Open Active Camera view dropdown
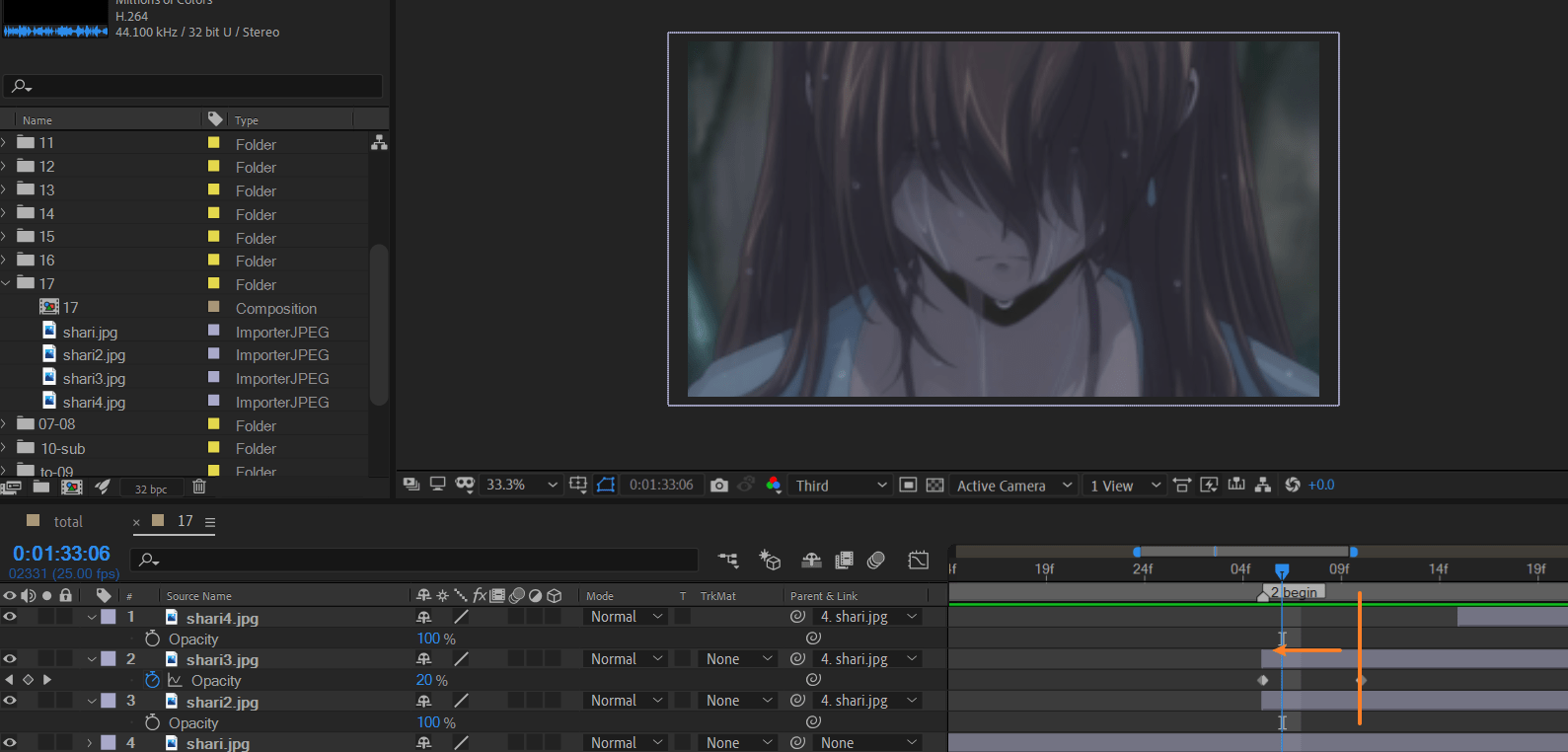The width and height of the screenshot is (1568, 752). [1013, 485]
